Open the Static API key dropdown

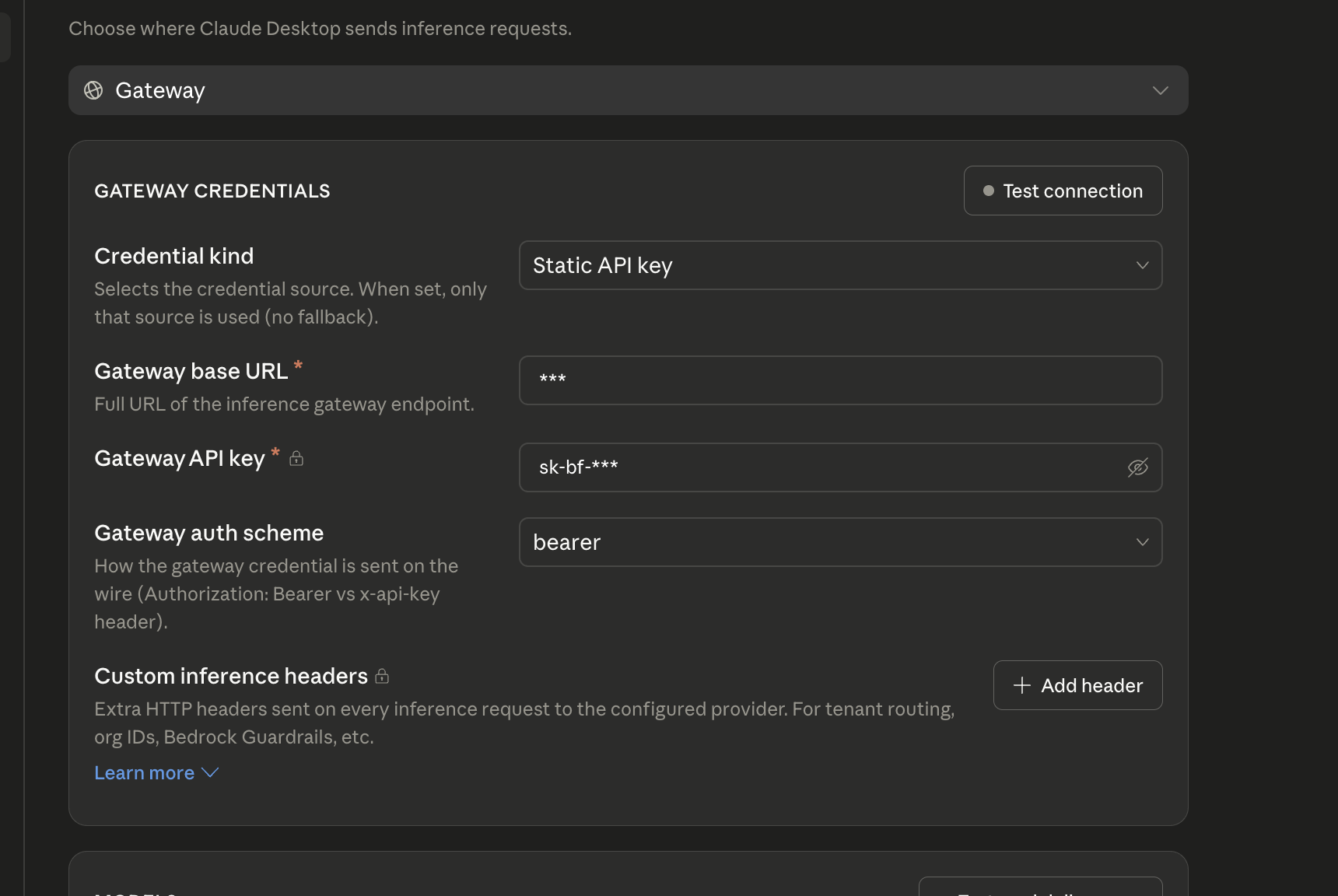pos(840,265)
